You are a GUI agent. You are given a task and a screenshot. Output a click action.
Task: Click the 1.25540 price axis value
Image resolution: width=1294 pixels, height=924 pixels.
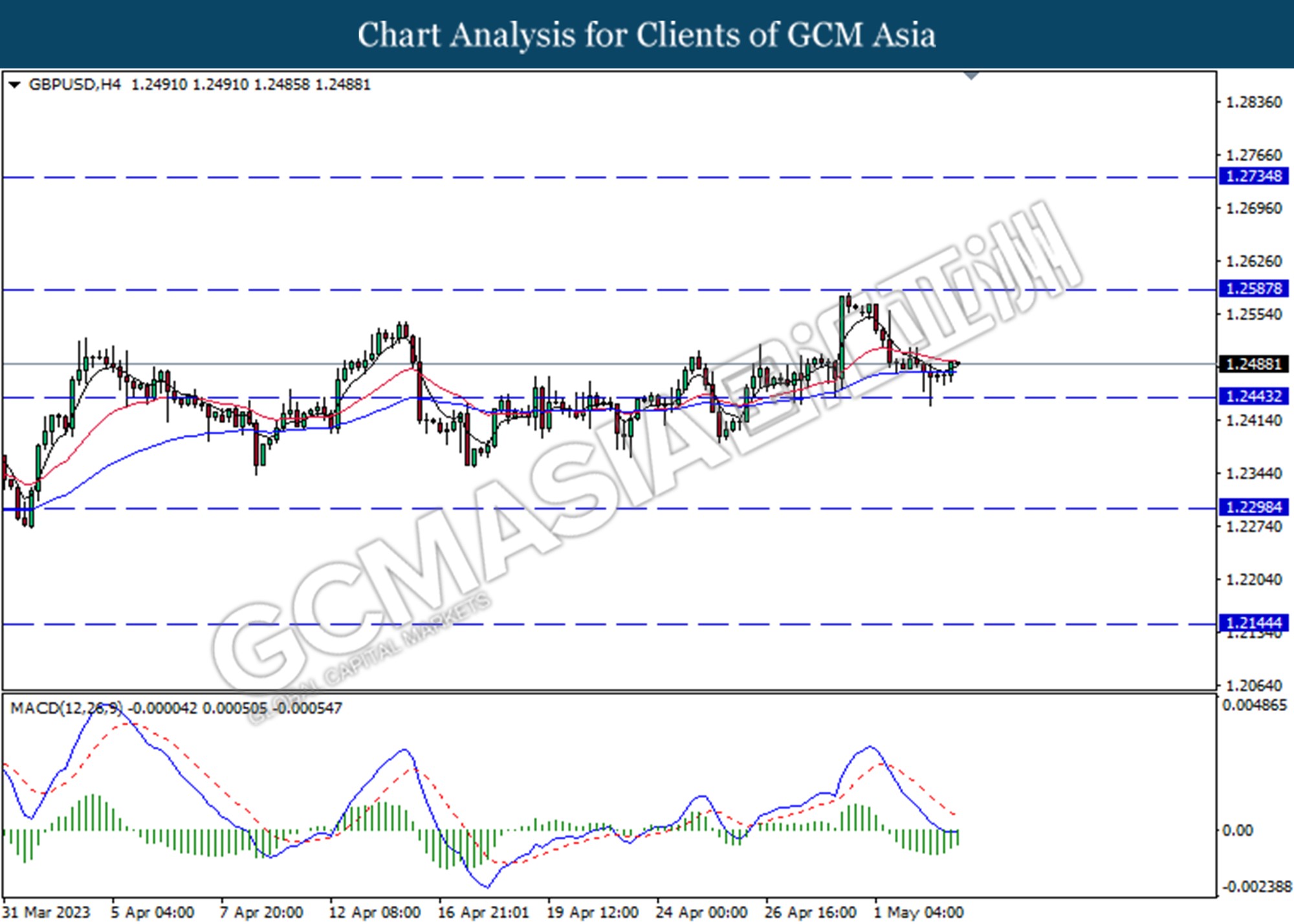pyautogui.click(x=1254, y=314)
